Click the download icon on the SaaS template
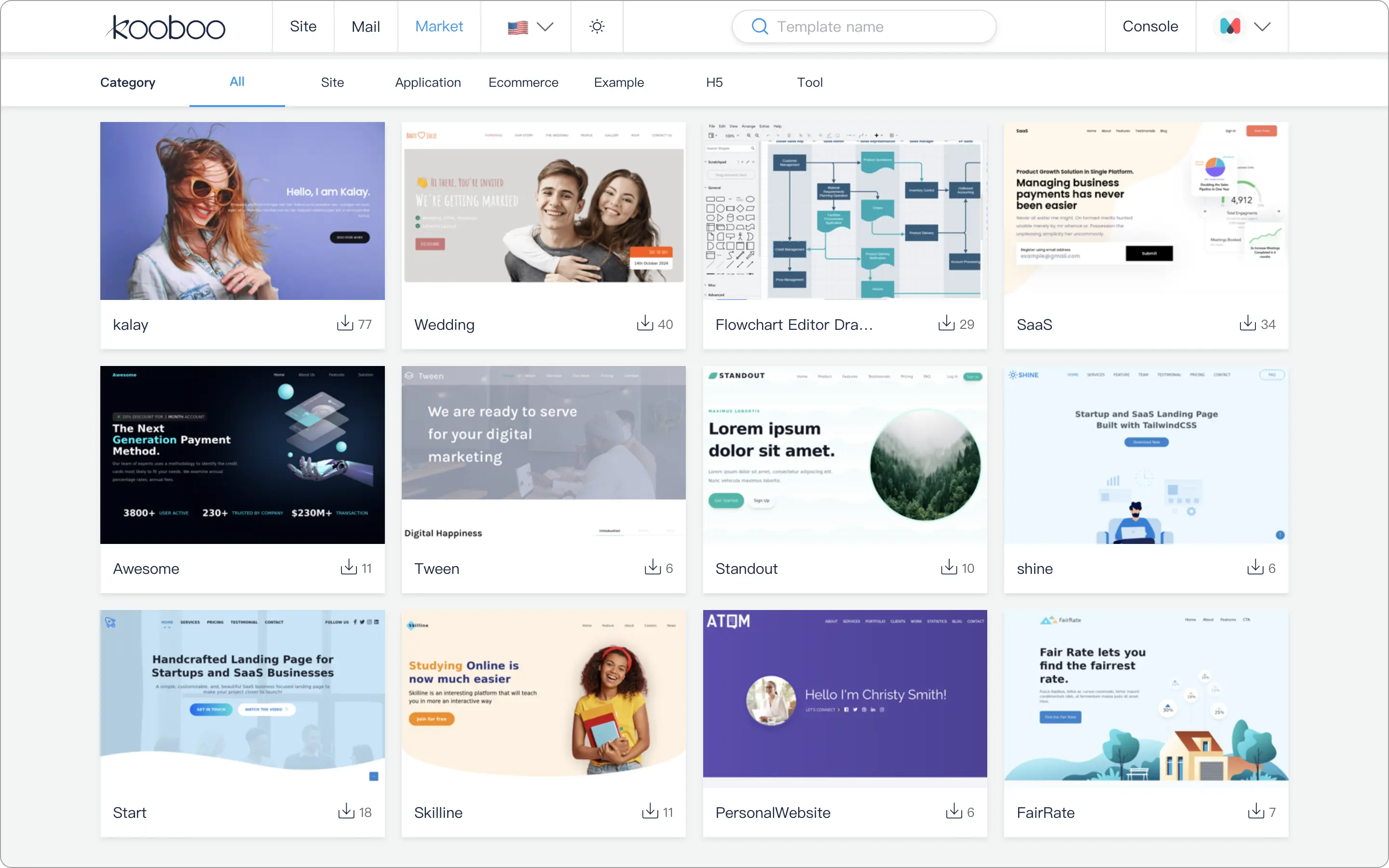This screenshot has width=1389, height=868. point(1247,323)
